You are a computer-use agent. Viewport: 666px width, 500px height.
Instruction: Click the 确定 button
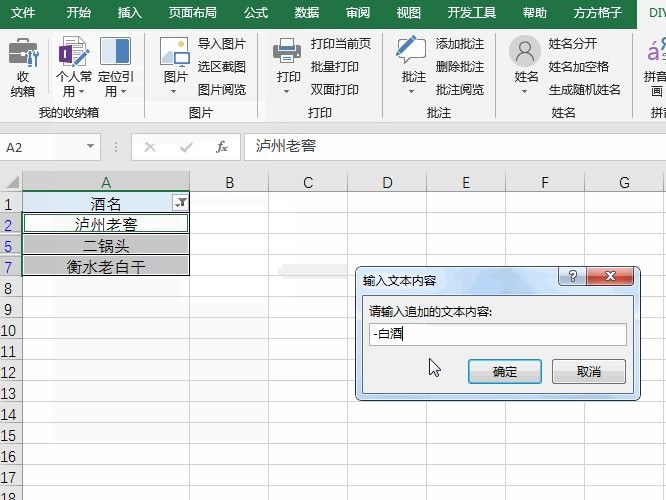click(505, 372)
